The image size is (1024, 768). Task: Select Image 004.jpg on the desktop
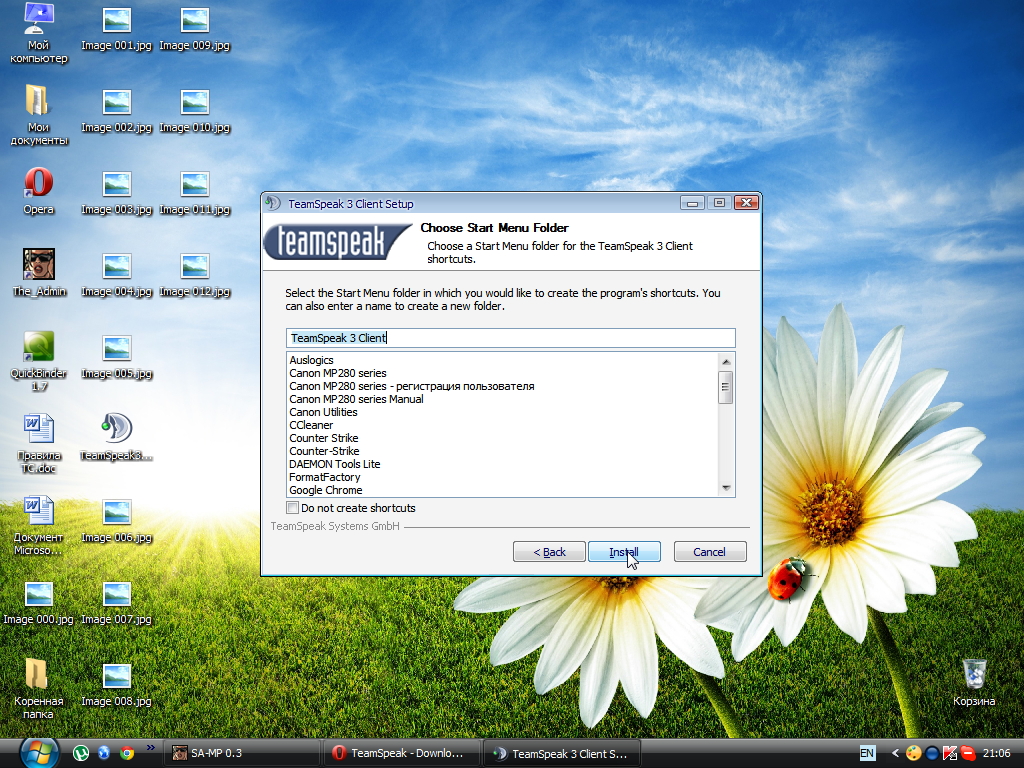point(116,274)
